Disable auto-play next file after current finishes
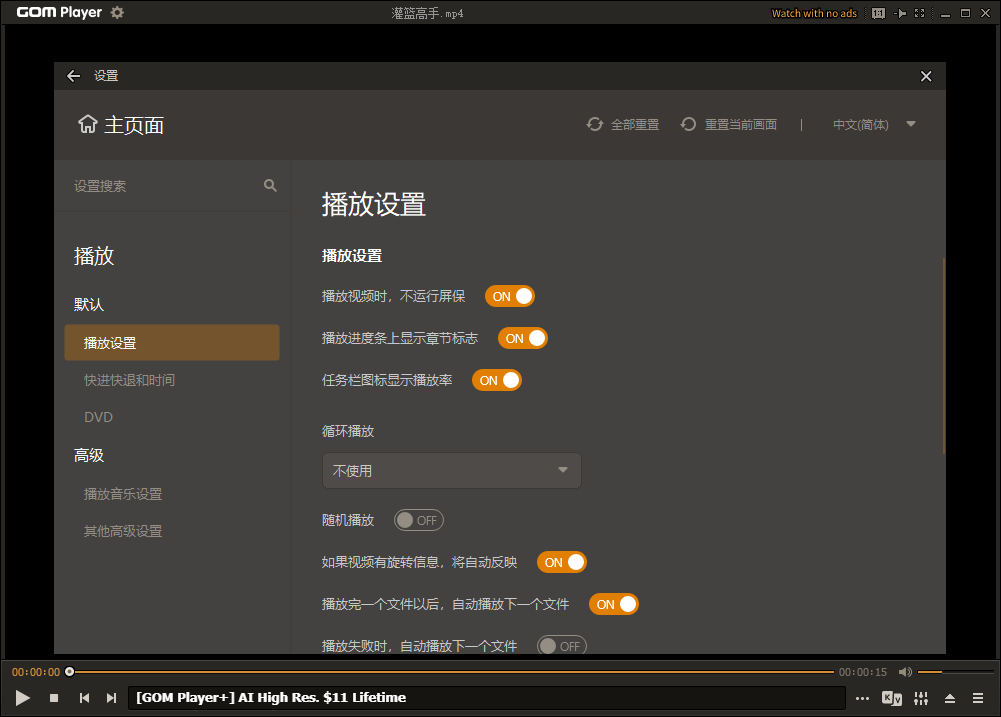 613,604
